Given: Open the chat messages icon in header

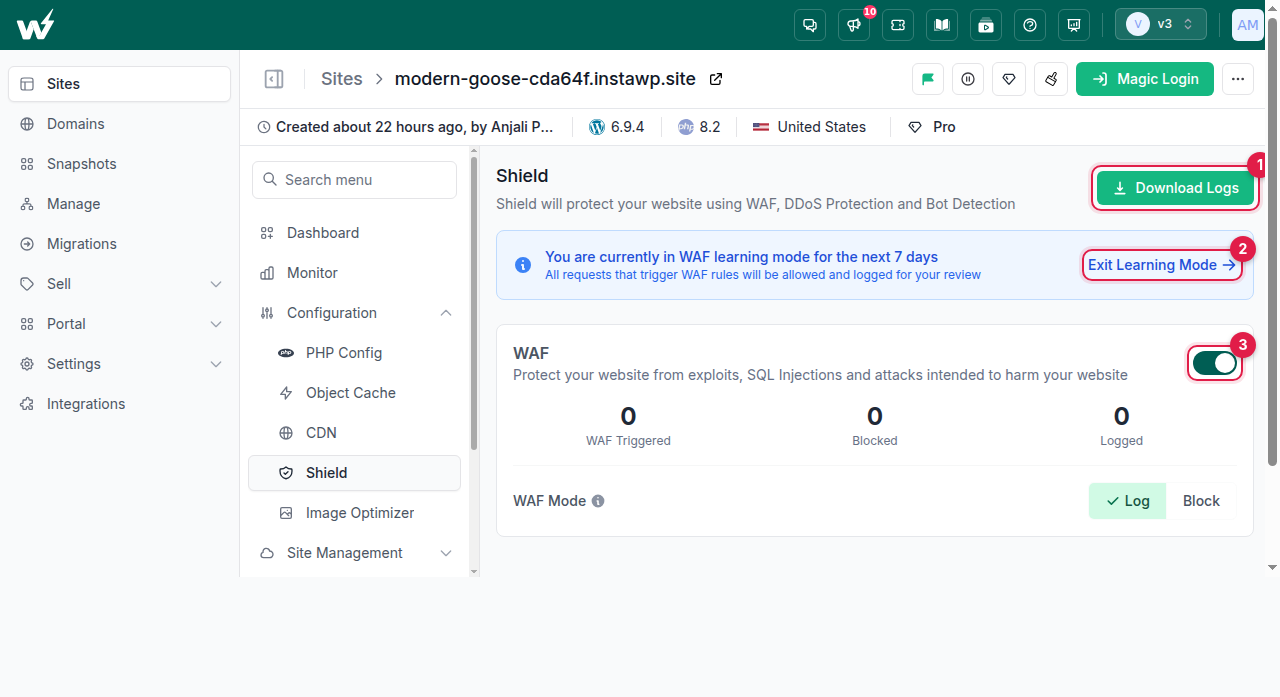Looking at the screenshot, I should 809,25.
